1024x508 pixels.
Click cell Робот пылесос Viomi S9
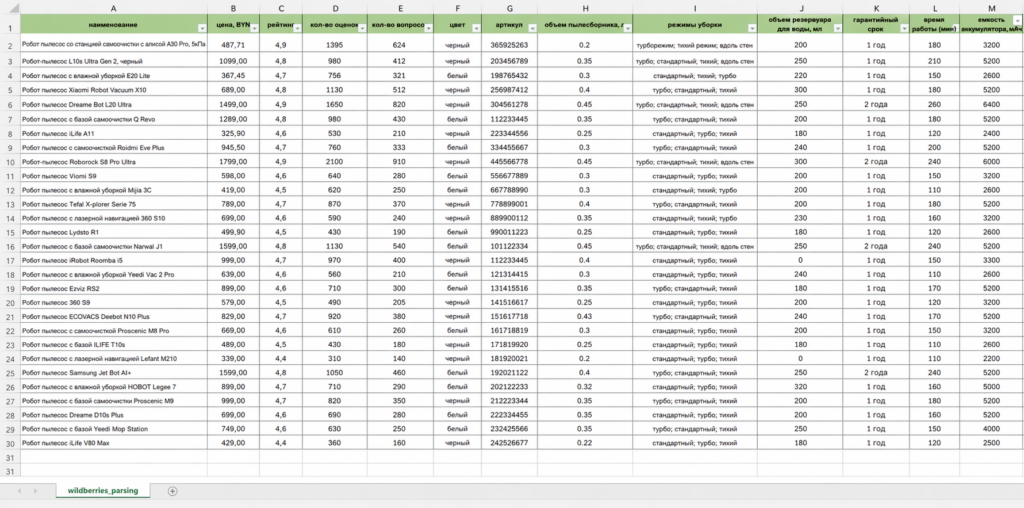(114, 176)
